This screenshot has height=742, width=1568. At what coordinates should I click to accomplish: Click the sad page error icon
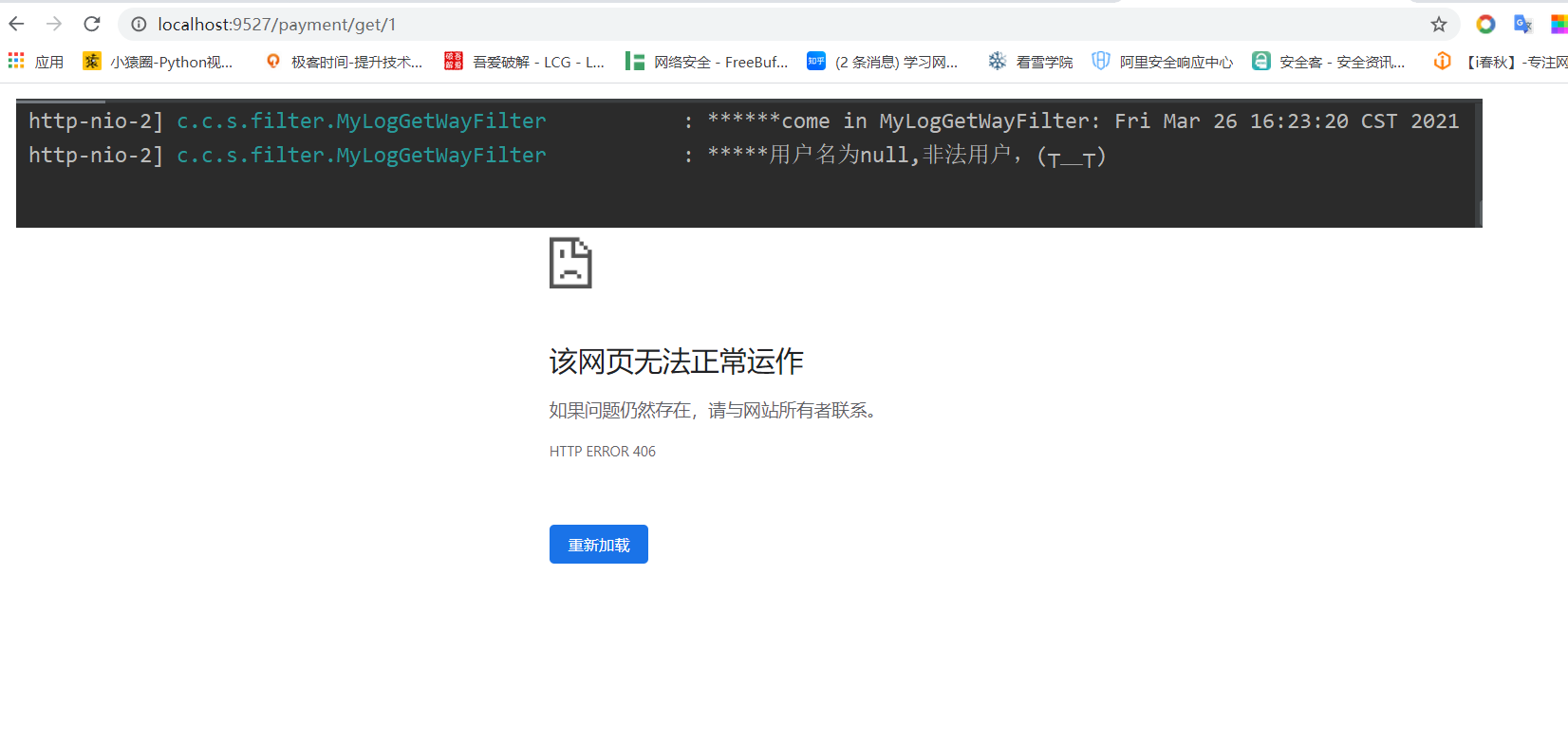tap(570, 263)
